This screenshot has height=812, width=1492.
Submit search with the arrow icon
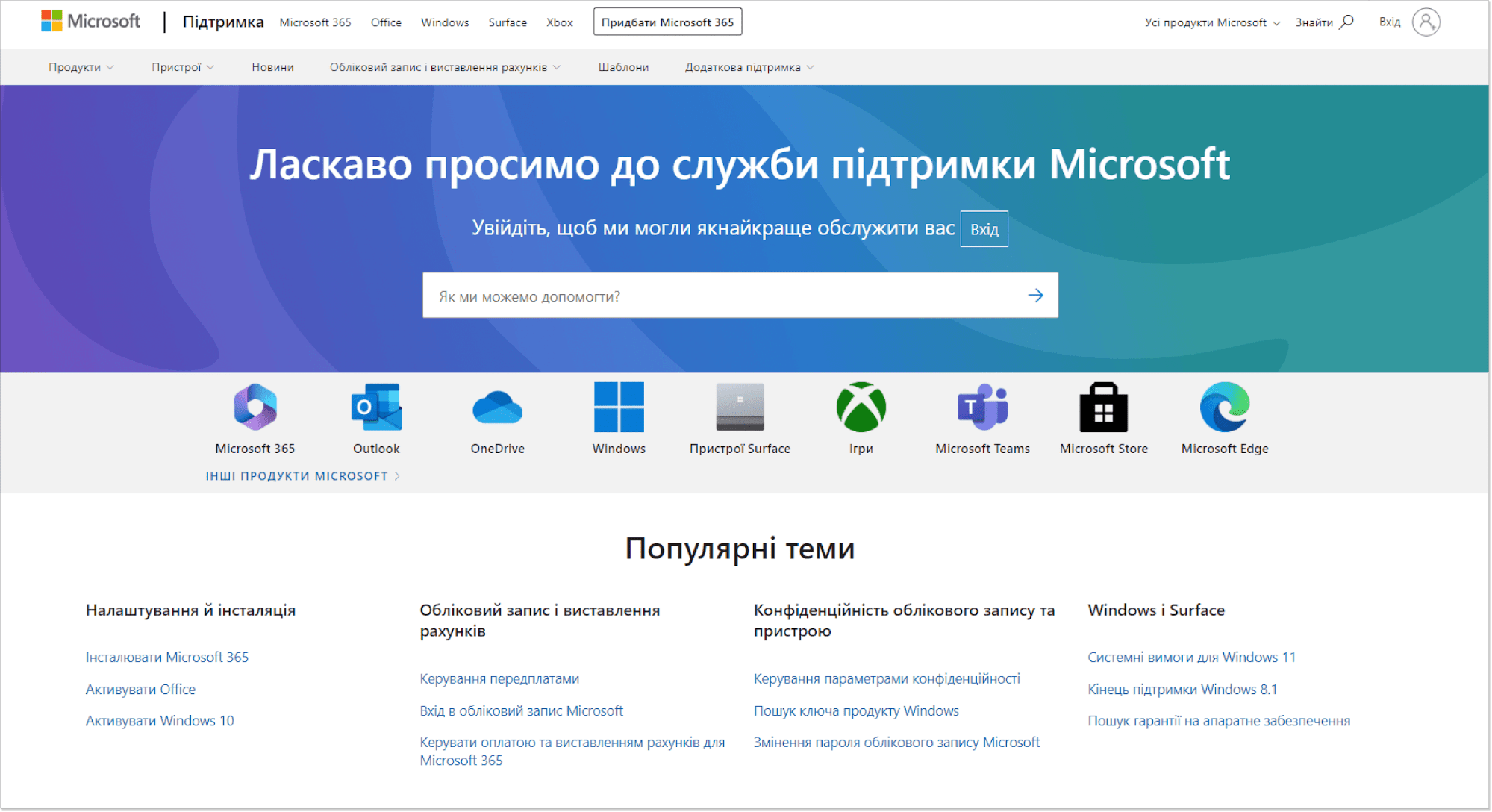click(1035, 296)
